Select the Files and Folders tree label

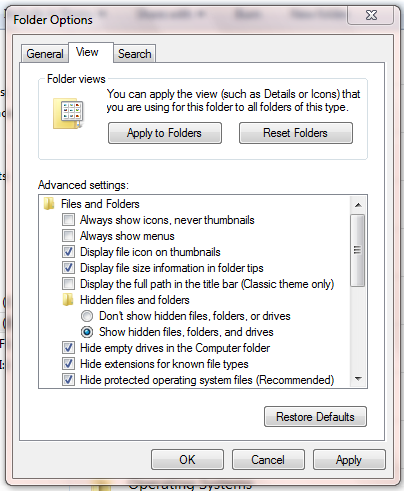point(100,204)
